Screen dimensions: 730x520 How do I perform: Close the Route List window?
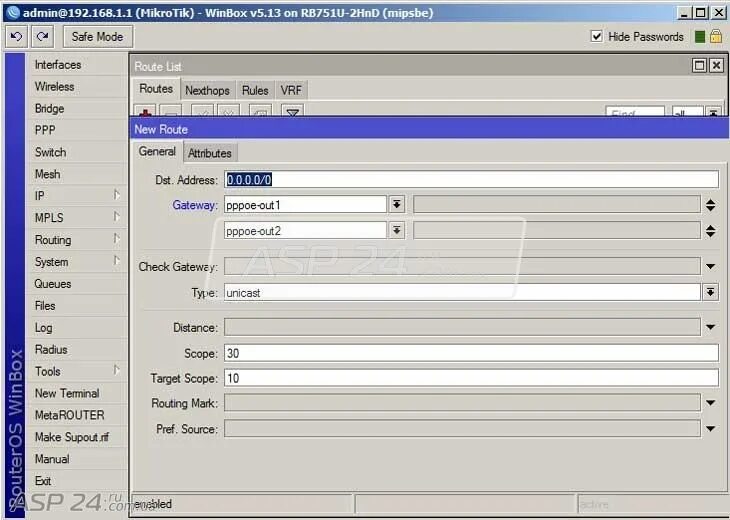tap(716, 66)
